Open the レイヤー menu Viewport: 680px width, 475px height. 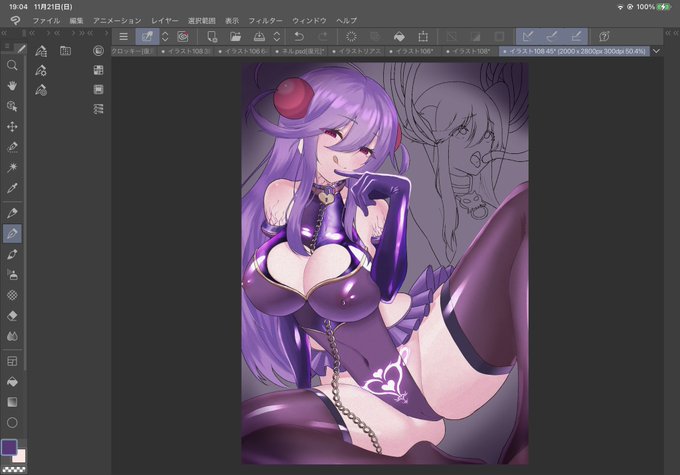[x=165, y=20]
